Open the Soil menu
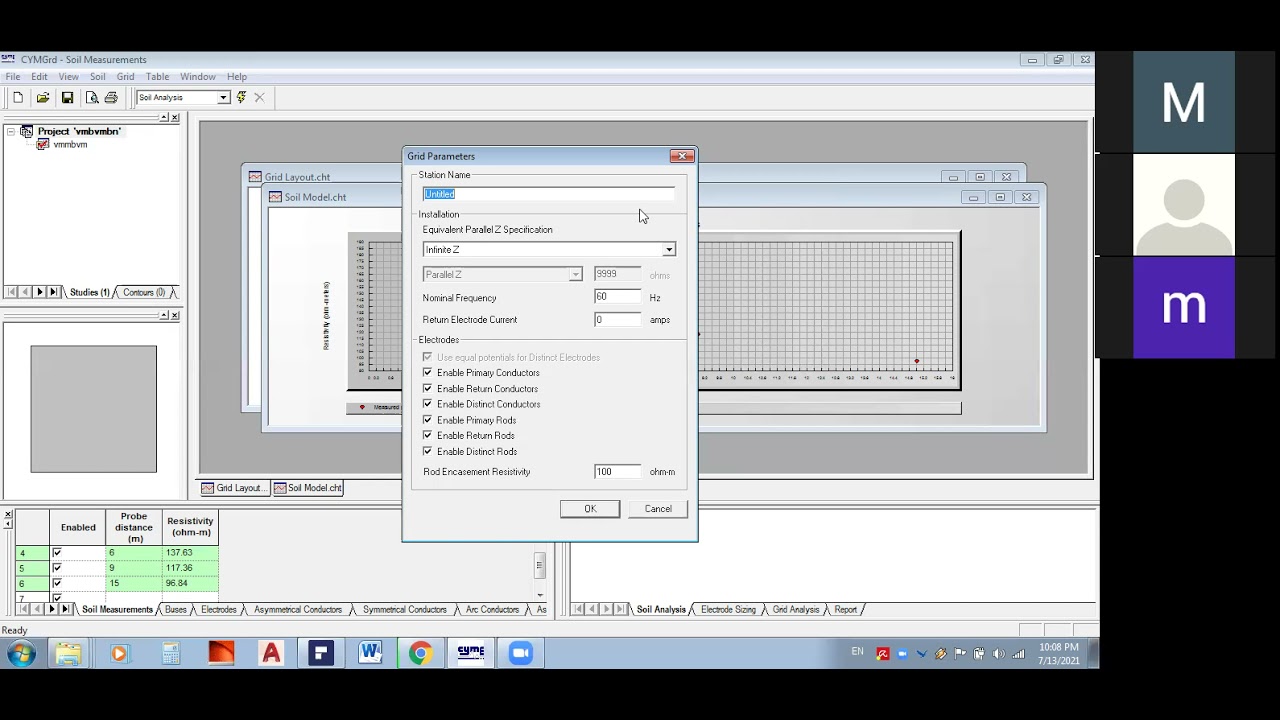Viewport: 1280px width, 720px height. (98, 77)
